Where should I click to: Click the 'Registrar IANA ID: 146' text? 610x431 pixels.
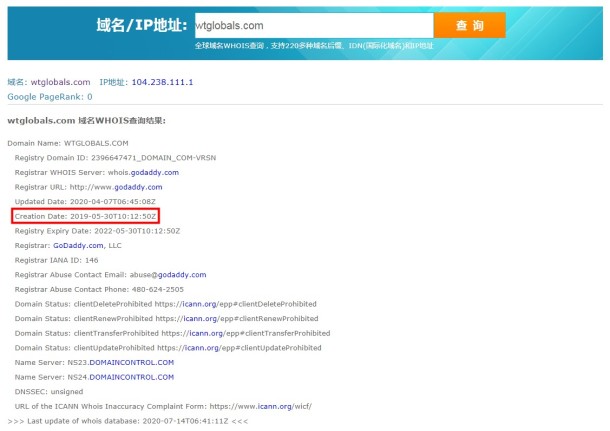click(x=56, y=260)
